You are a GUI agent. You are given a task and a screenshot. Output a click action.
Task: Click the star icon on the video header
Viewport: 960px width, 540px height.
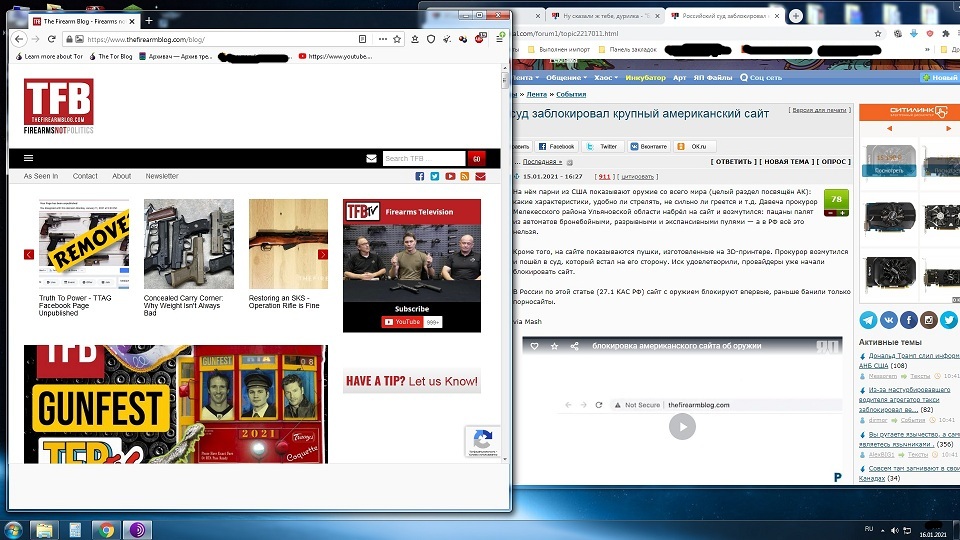(x=554, y=346)
